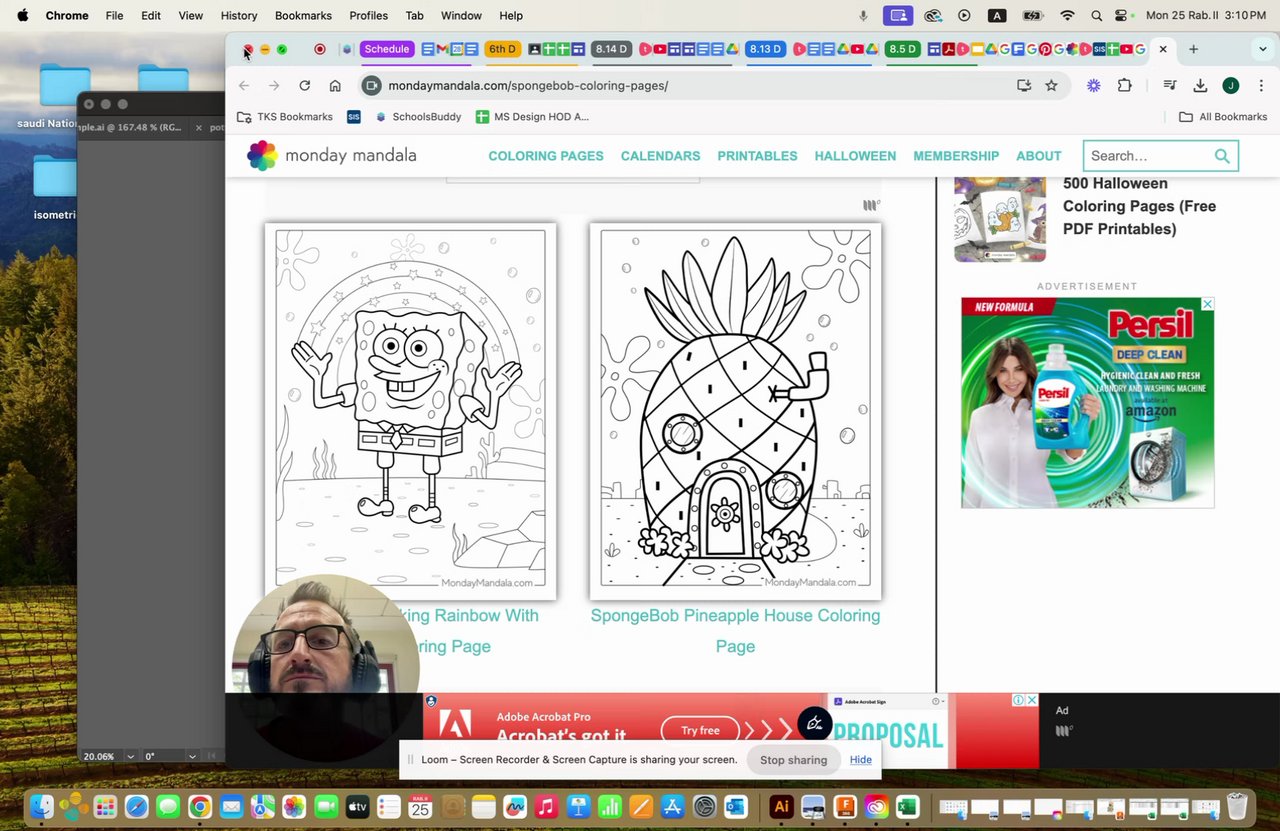
Task: Go to MEMBERSHIP page
Action: click(956, 156)
